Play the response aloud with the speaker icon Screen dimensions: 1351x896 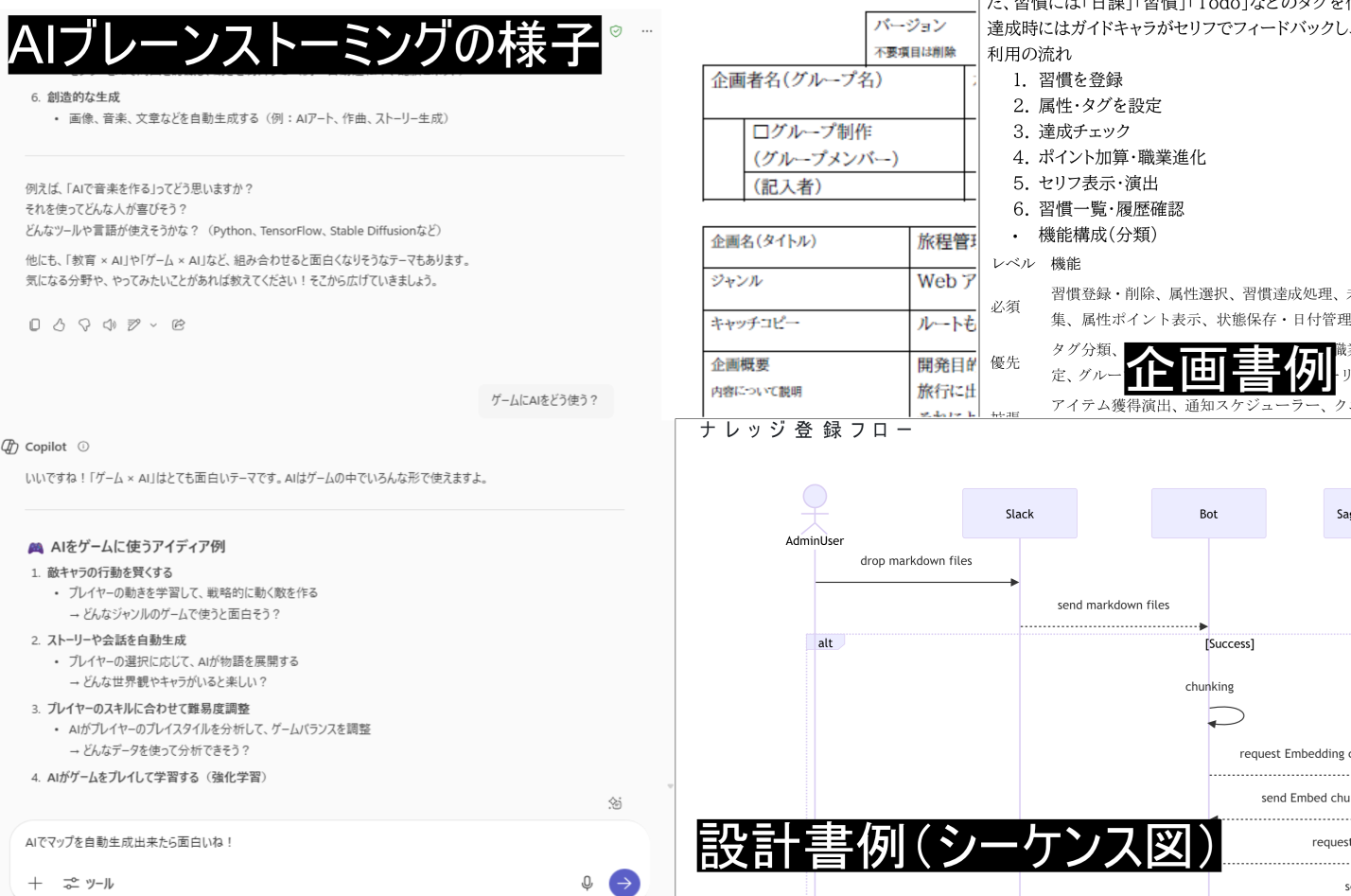tap(109, 325)
